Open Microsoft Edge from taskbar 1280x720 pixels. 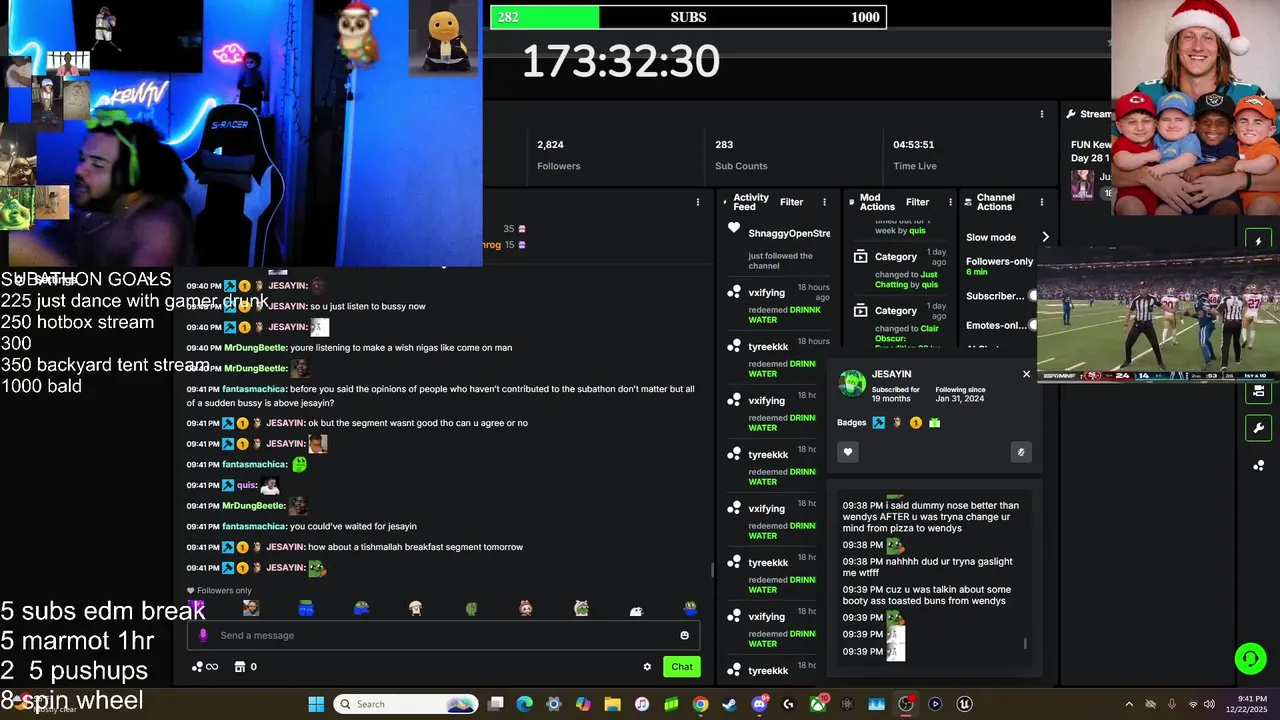coord(525,704)
